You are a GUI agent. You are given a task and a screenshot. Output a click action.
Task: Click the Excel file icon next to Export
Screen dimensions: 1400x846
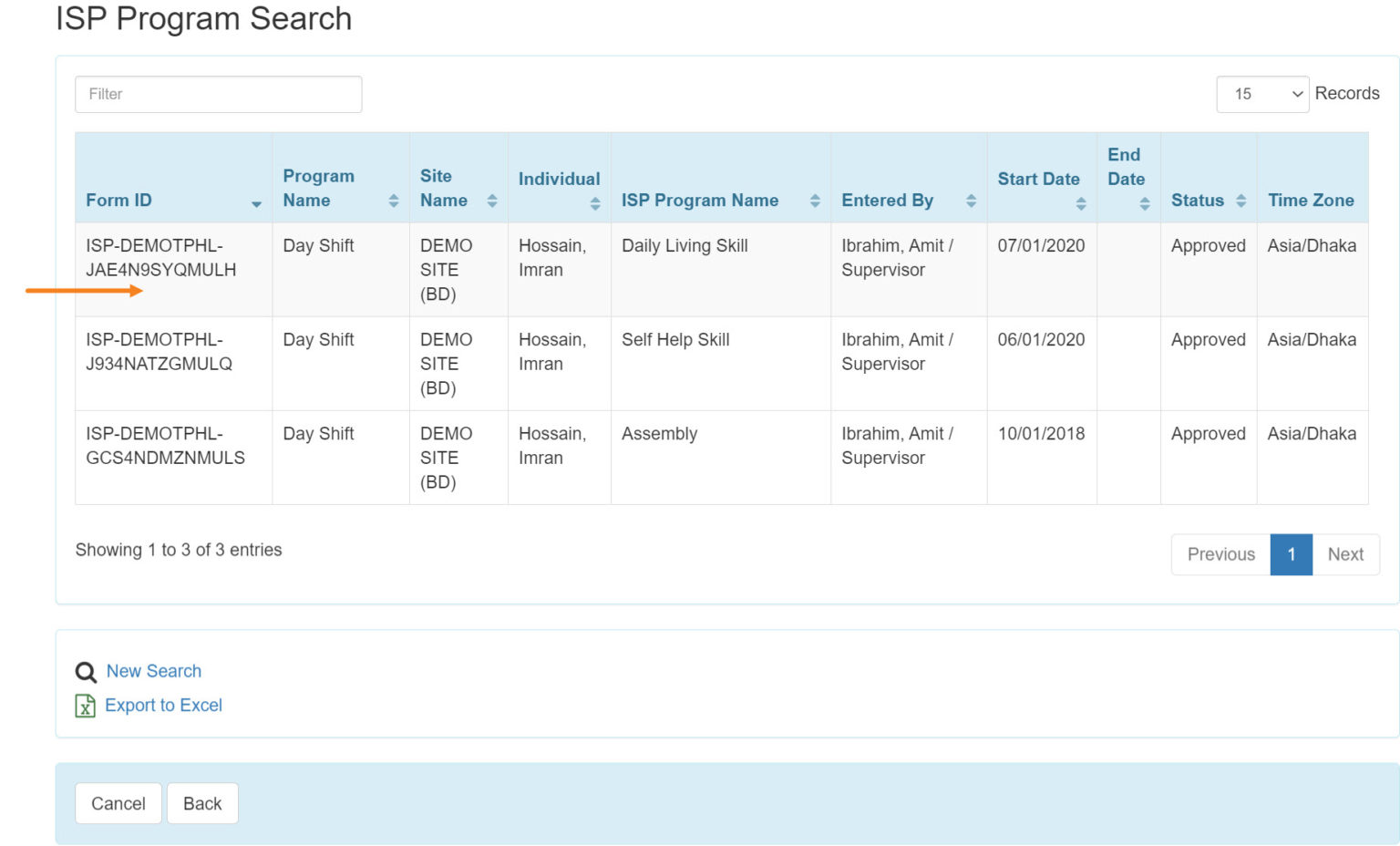click(84, 706)
